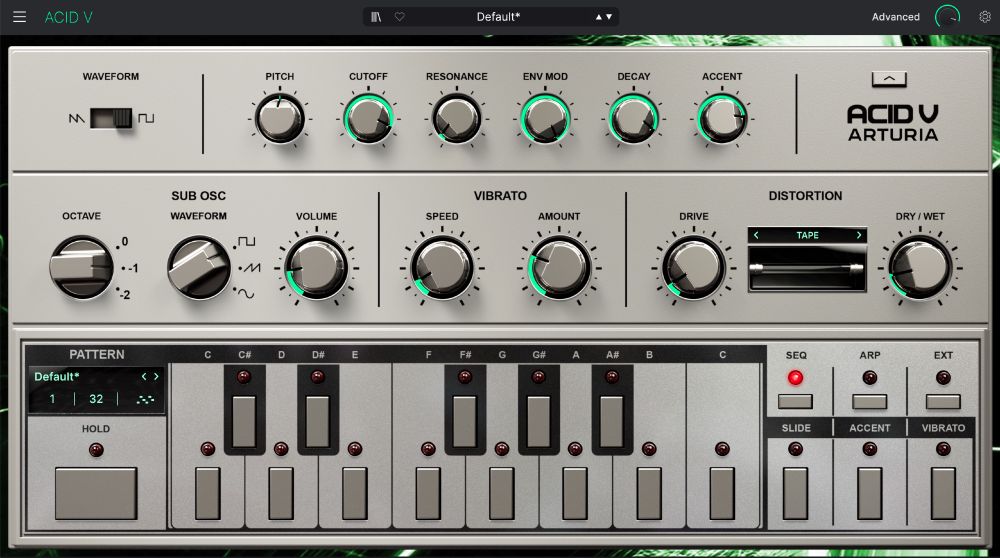Click the CUTOFF knob
The height and width of the screenshot is (558, 1000).
[x=368, y=119]
